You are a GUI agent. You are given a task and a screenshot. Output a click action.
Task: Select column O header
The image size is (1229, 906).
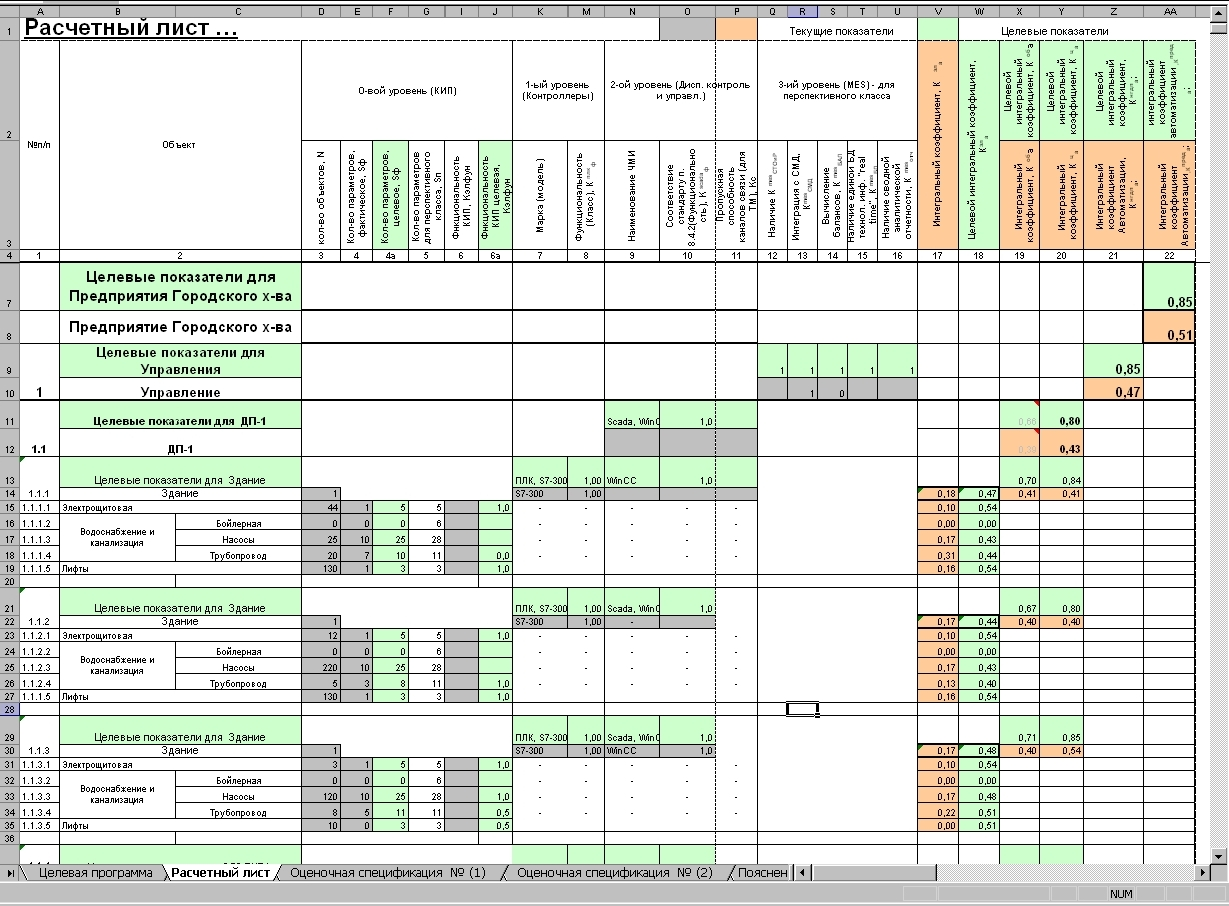tap(687, 11)
